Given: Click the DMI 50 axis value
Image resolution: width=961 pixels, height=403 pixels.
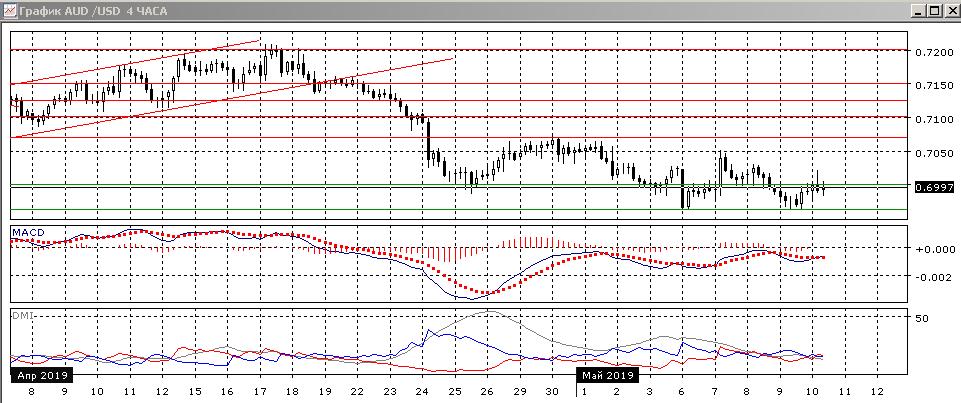Looking at the screenshot, I should 923,318.
